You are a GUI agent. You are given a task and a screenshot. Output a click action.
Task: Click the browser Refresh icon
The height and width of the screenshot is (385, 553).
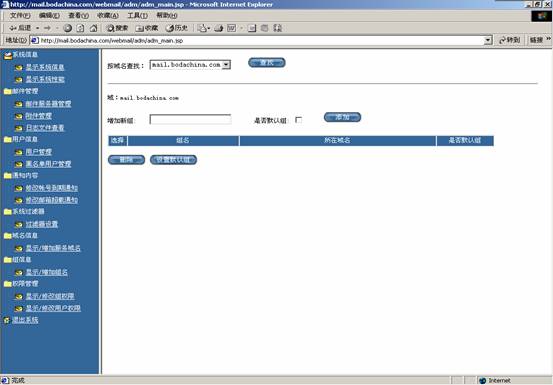(x=81, y=28)
